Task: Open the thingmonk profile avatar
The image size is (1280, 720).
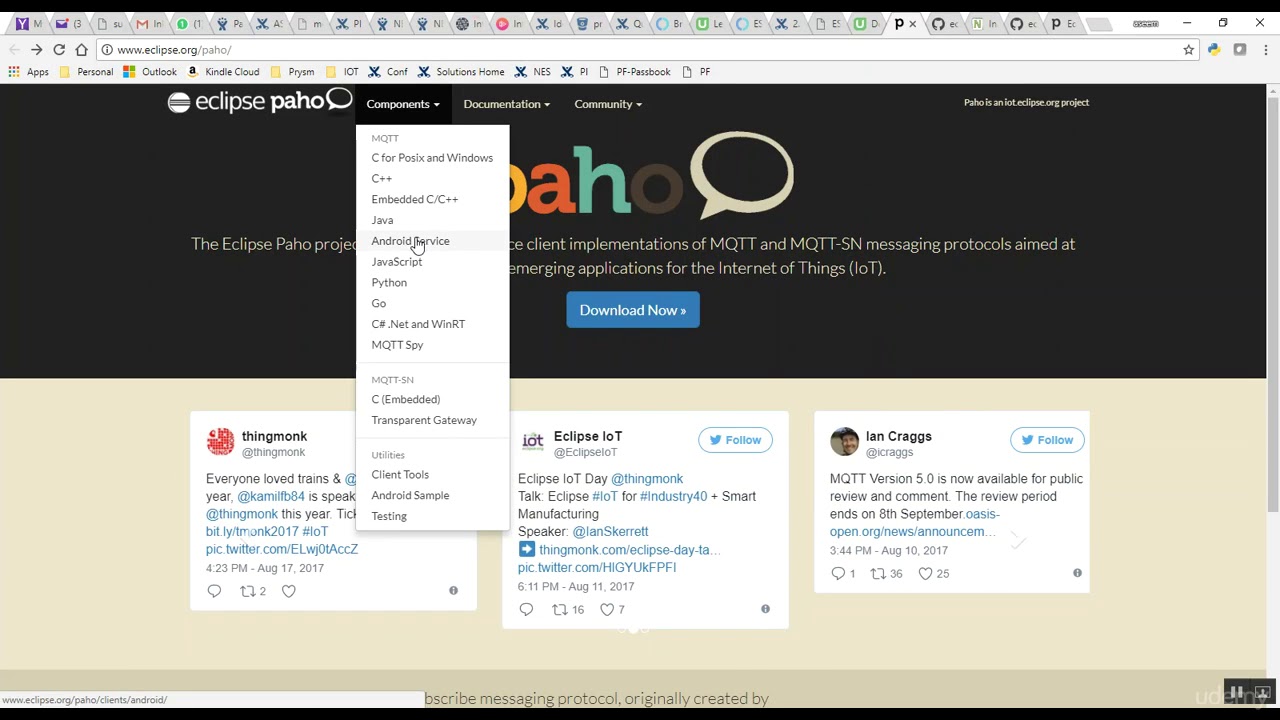Action: pos(220,441)
